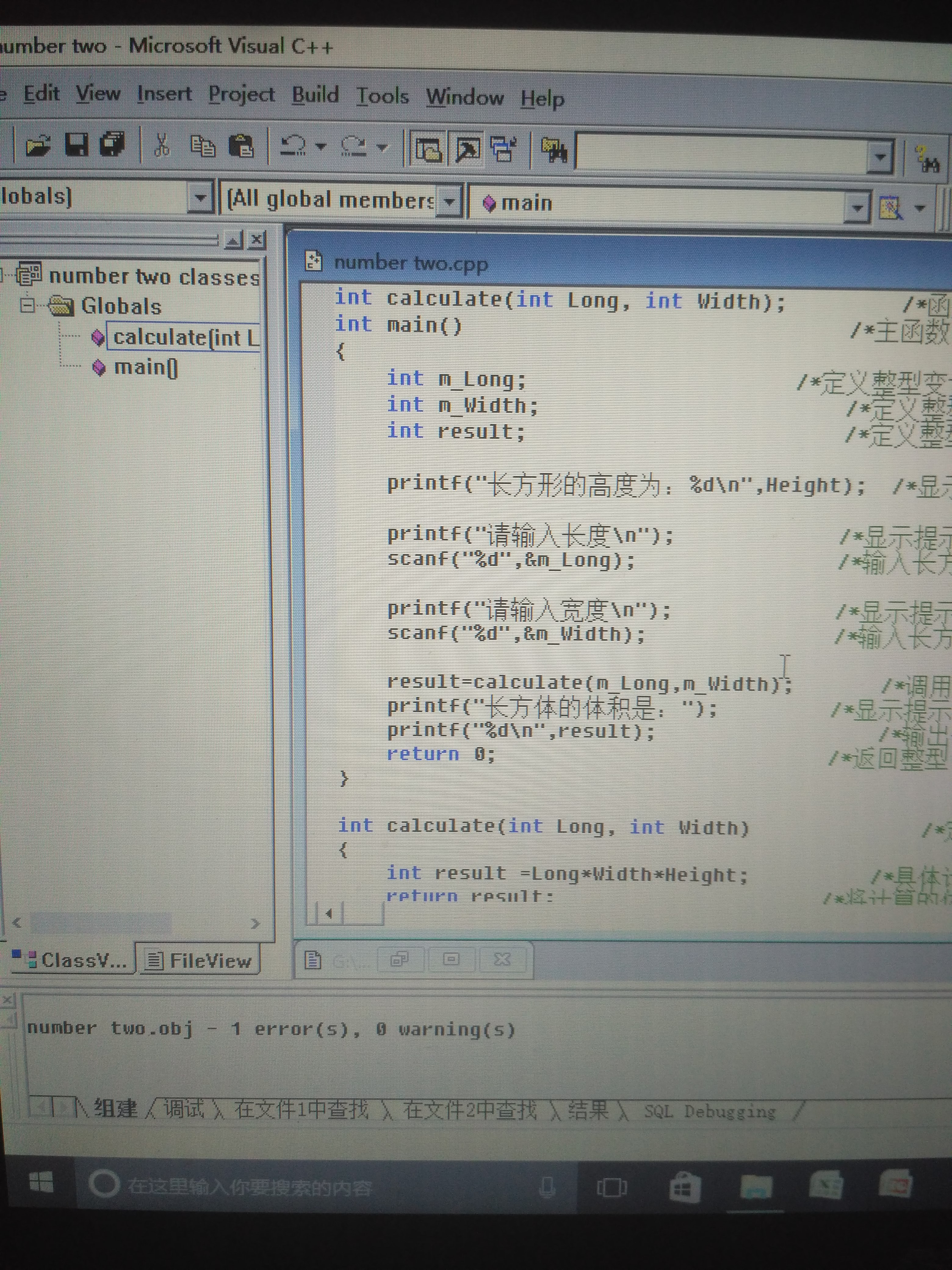This screenshot has height=1270, width=952.
Task: Select the Globals folder in tree
Action: tap(121, 306)
